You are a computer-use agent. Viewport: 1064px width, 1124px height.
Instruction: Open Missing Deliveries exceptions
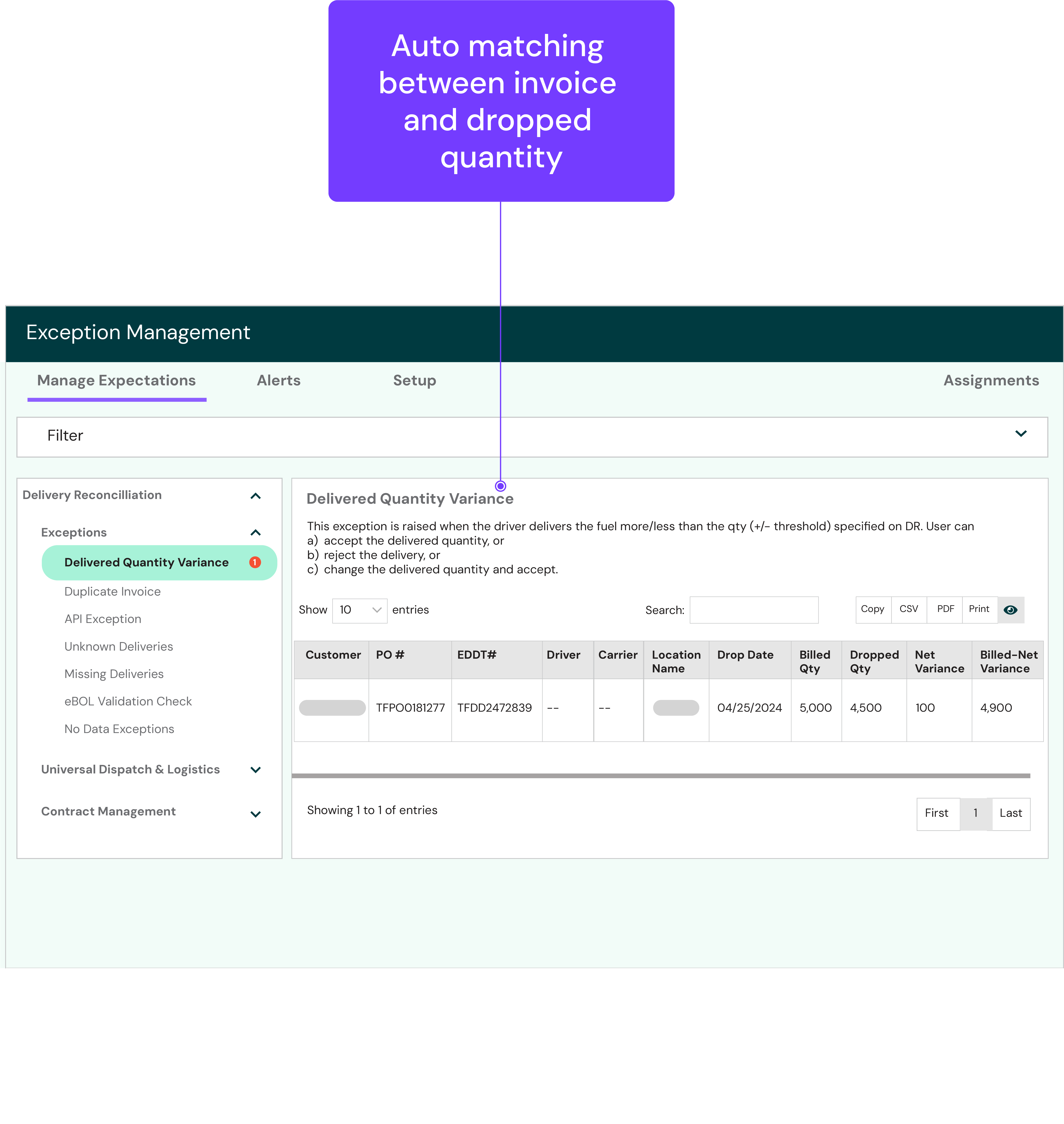(114, 674)
